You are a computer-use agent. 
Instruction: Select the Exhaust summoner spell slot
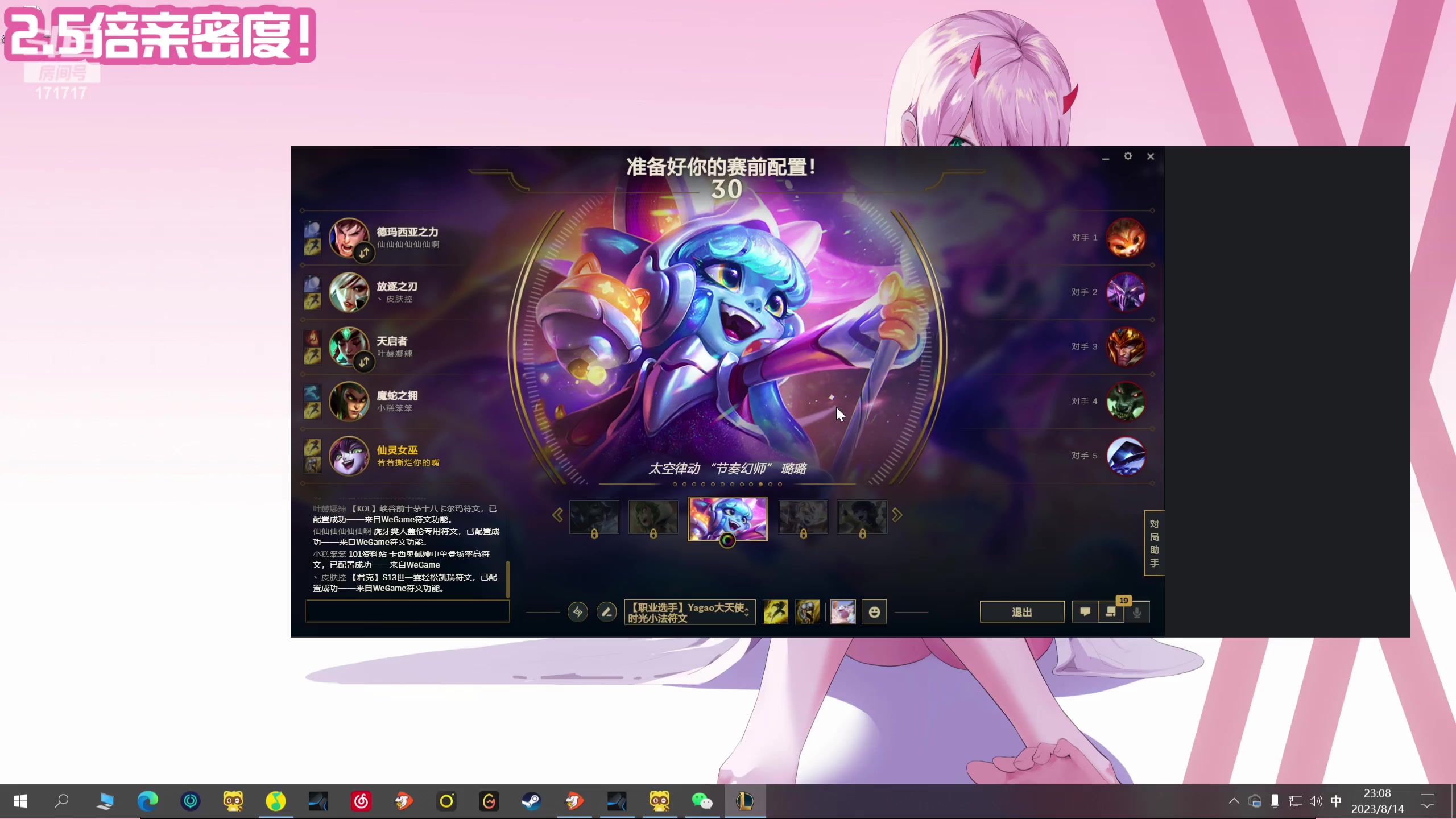(x=807, y=612)
